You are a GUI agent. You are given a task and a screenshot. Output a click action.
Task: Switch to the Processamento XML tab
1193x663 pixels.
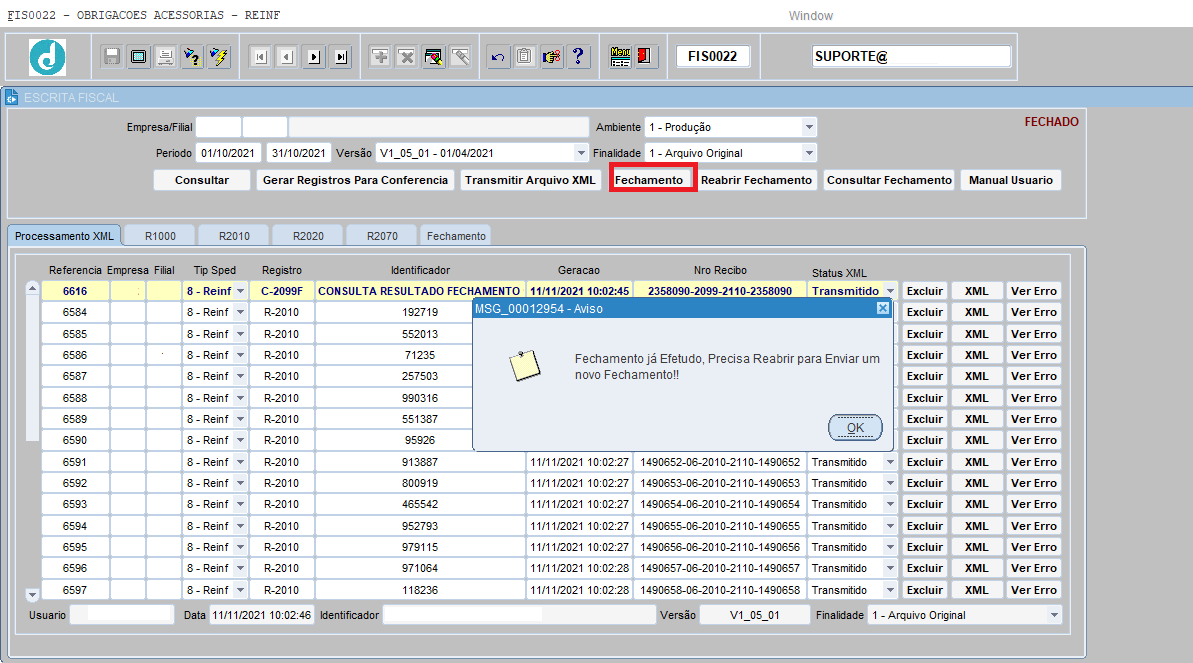64,236
